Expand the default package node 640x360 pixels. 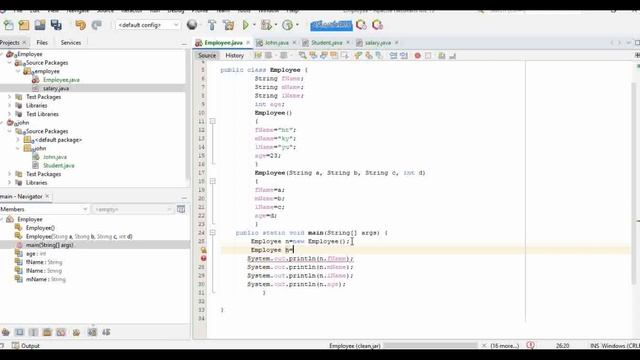(x=18, y=140)
